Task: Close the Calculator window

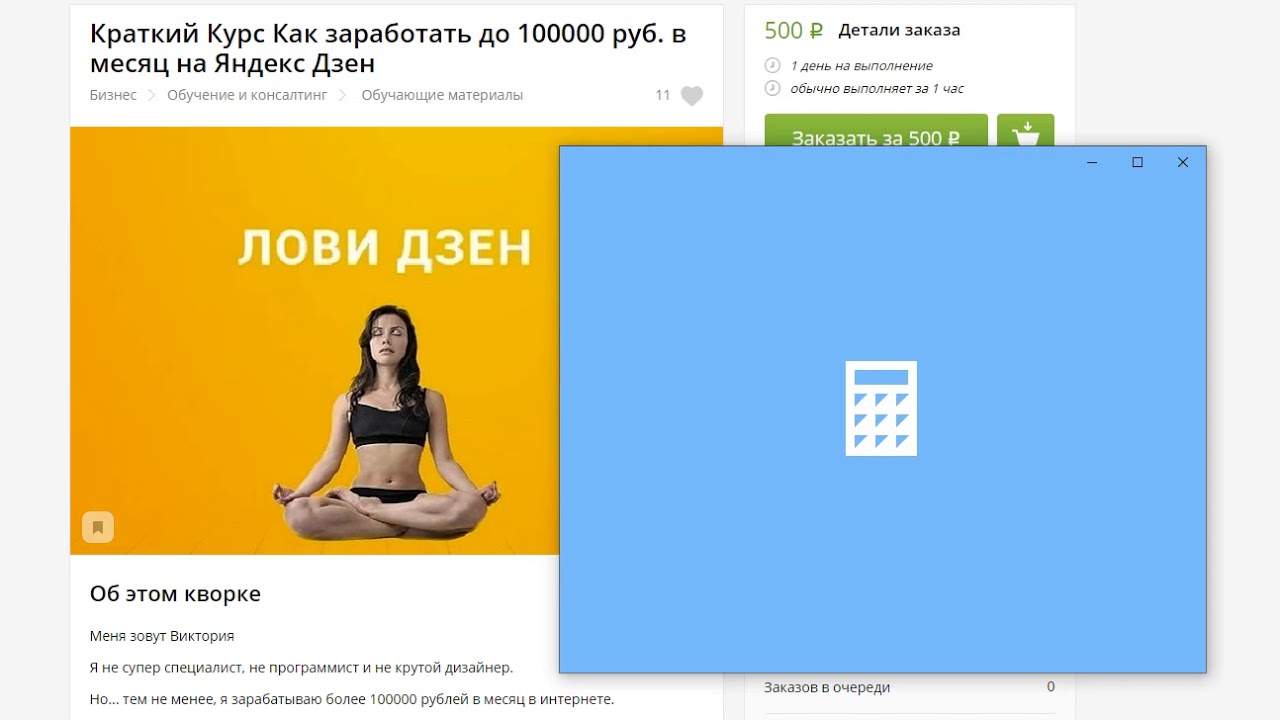Action: pyautogui.click(x=1183, y=162)
